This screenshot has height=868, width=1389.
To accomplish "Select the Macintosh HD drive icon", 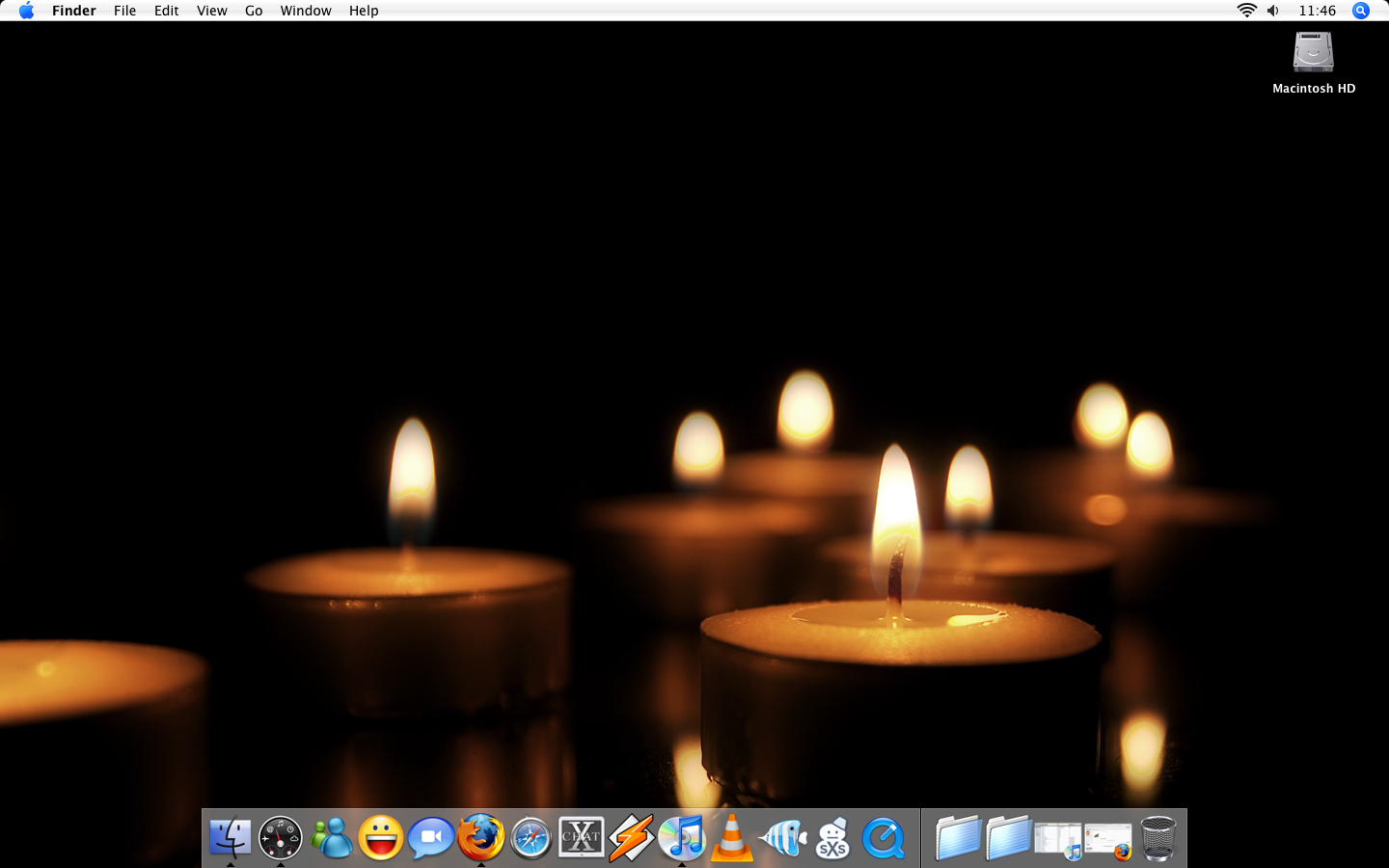I will click(x=1313, y=52).
